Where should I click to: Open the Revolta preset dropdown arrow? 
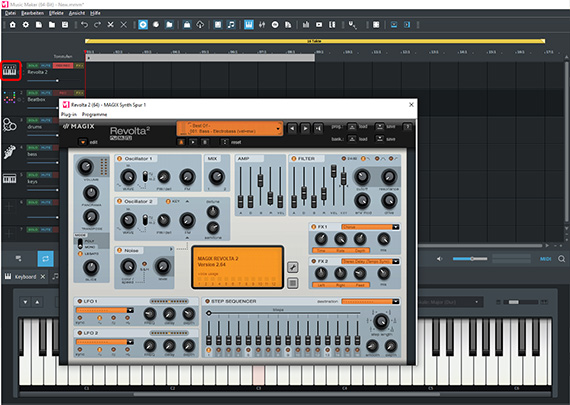pos(278,128)
